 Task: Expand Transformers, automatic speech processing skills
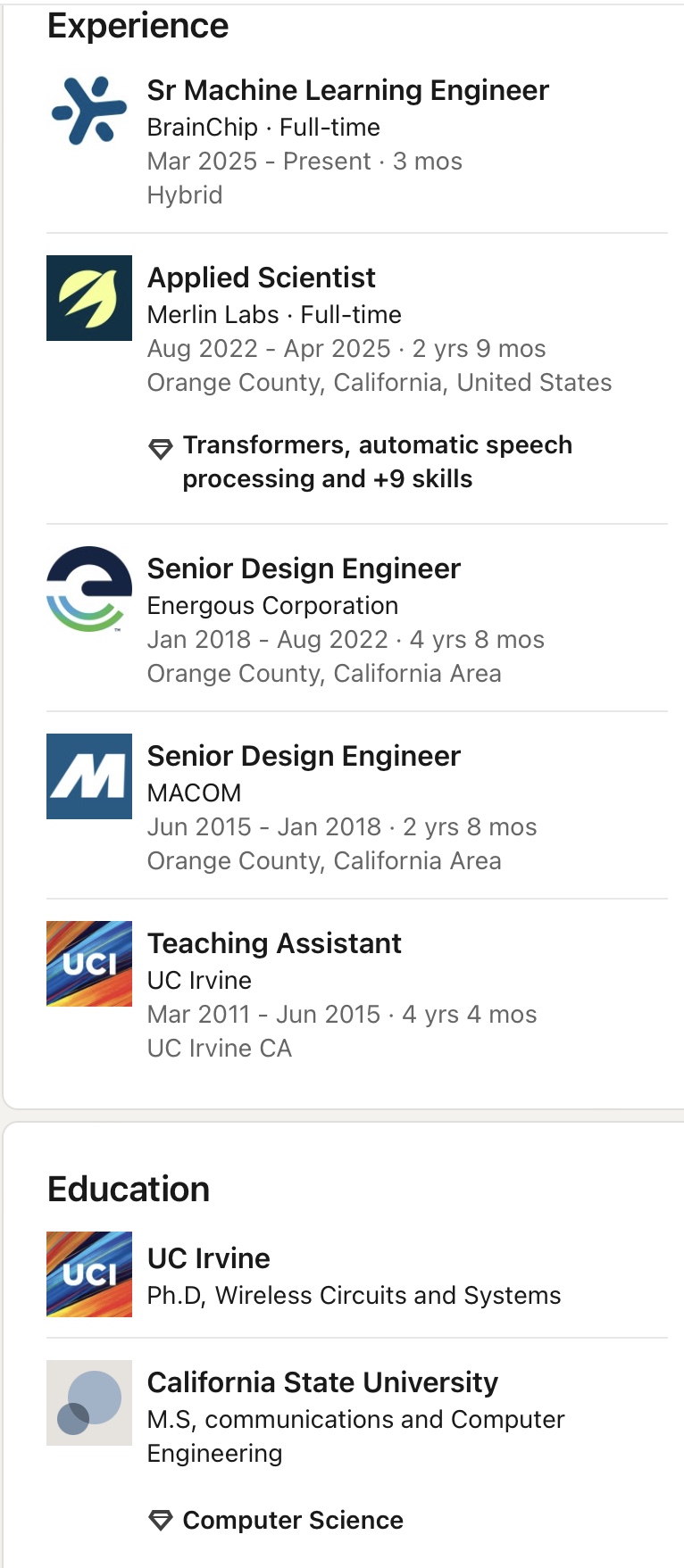(377, 461)
